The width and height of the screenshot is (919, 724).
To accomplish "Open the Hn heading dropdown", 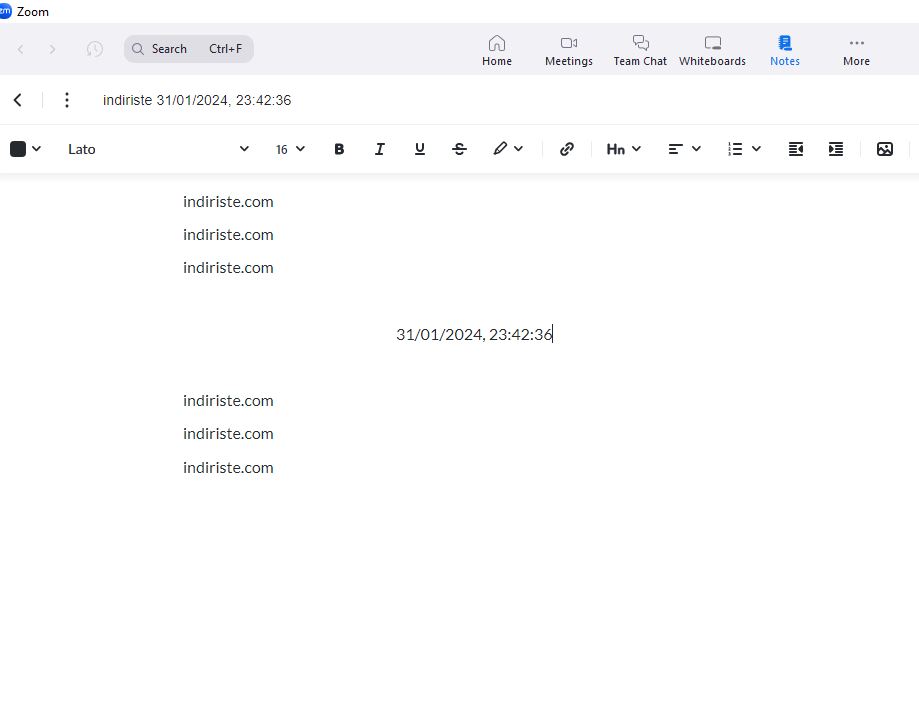I will [624, 149].
